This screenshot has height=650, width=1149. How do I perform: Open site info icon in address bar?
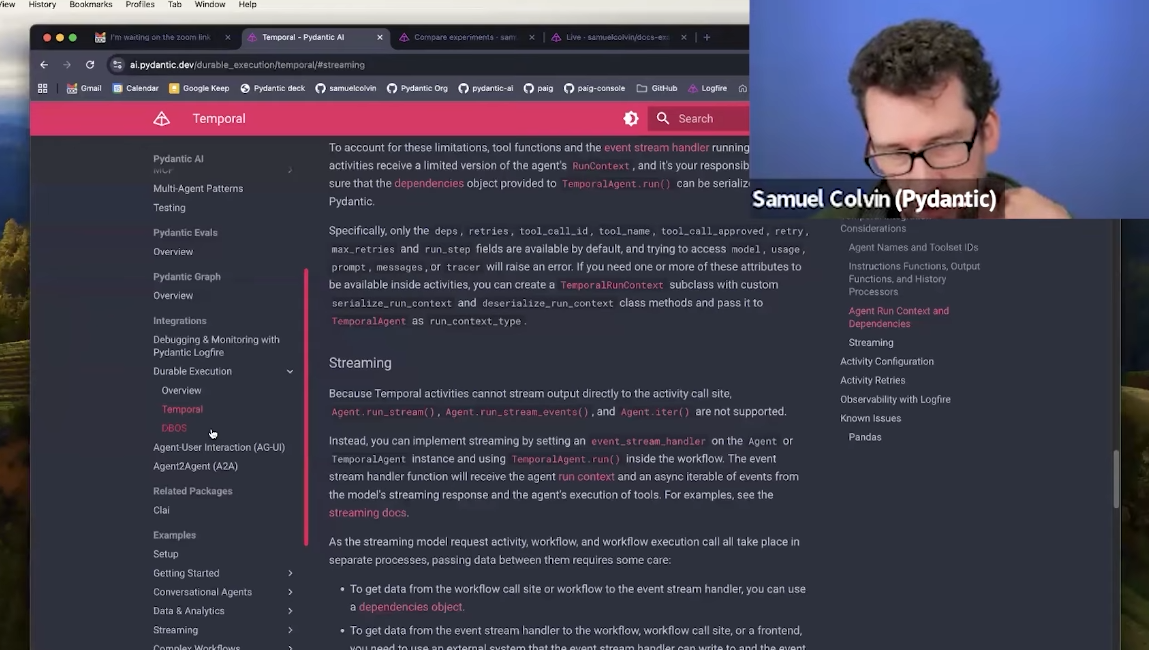pos(117,64)
